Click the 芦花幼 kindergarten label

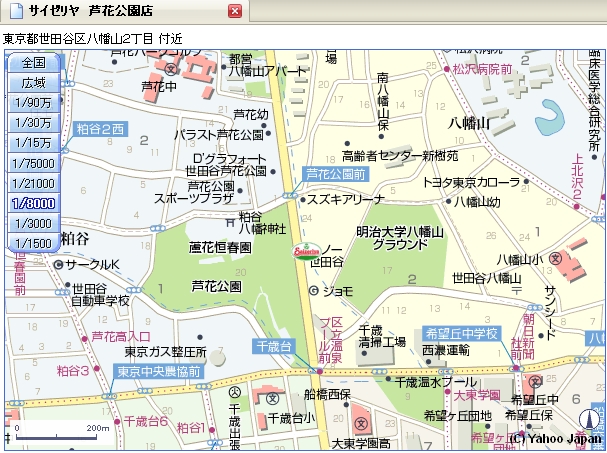(251, 115)
